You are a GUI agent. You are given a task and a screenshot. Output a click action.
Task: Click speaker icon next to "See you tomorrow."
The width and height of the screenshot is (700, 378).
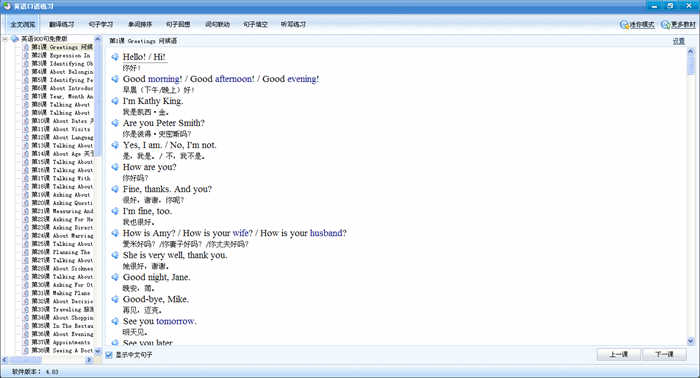click(x=115, y=321)
